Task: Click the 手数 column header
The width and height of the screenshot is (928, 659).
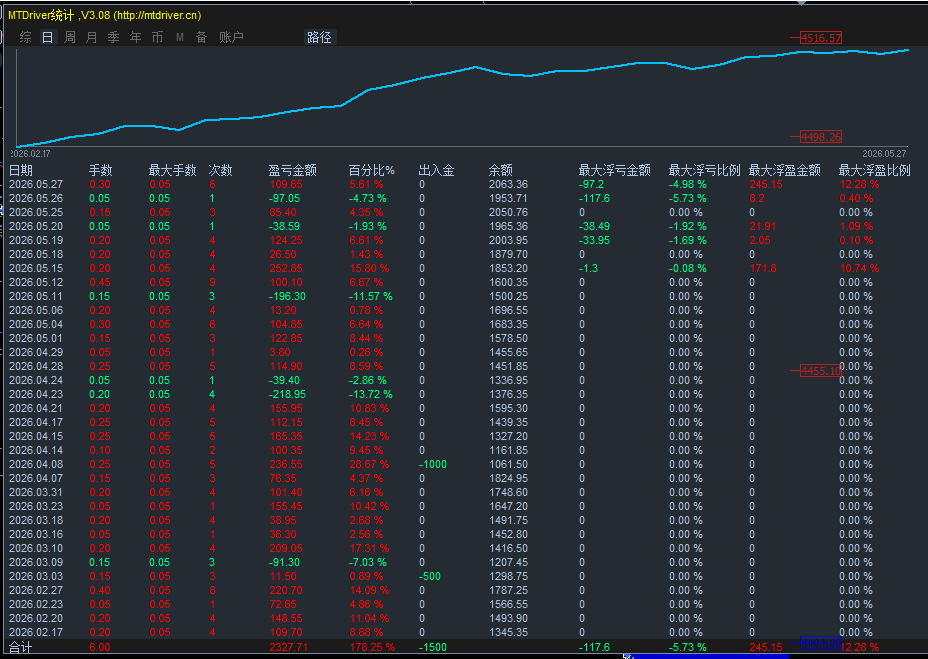Action: (101, 171)
